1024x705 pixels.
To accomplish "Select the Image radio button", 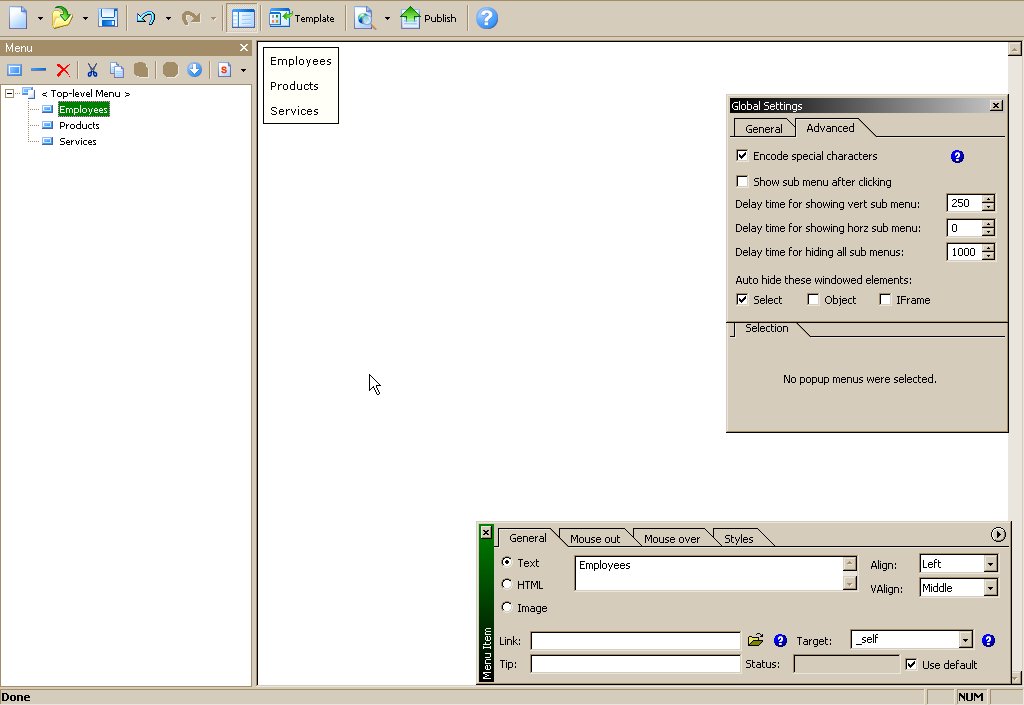I will tap(507, 607).
